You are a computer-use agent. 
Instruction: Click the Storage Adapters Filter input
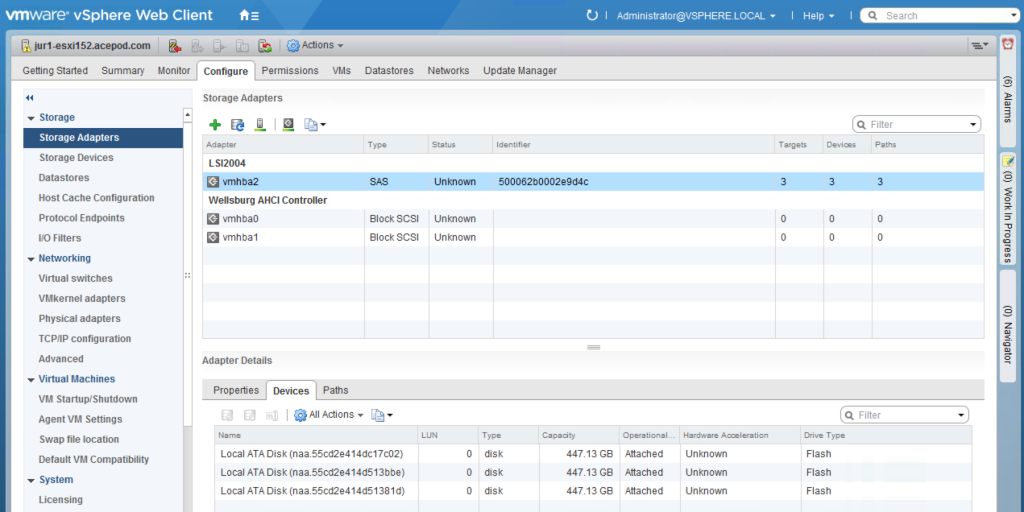tap(917, 124)
